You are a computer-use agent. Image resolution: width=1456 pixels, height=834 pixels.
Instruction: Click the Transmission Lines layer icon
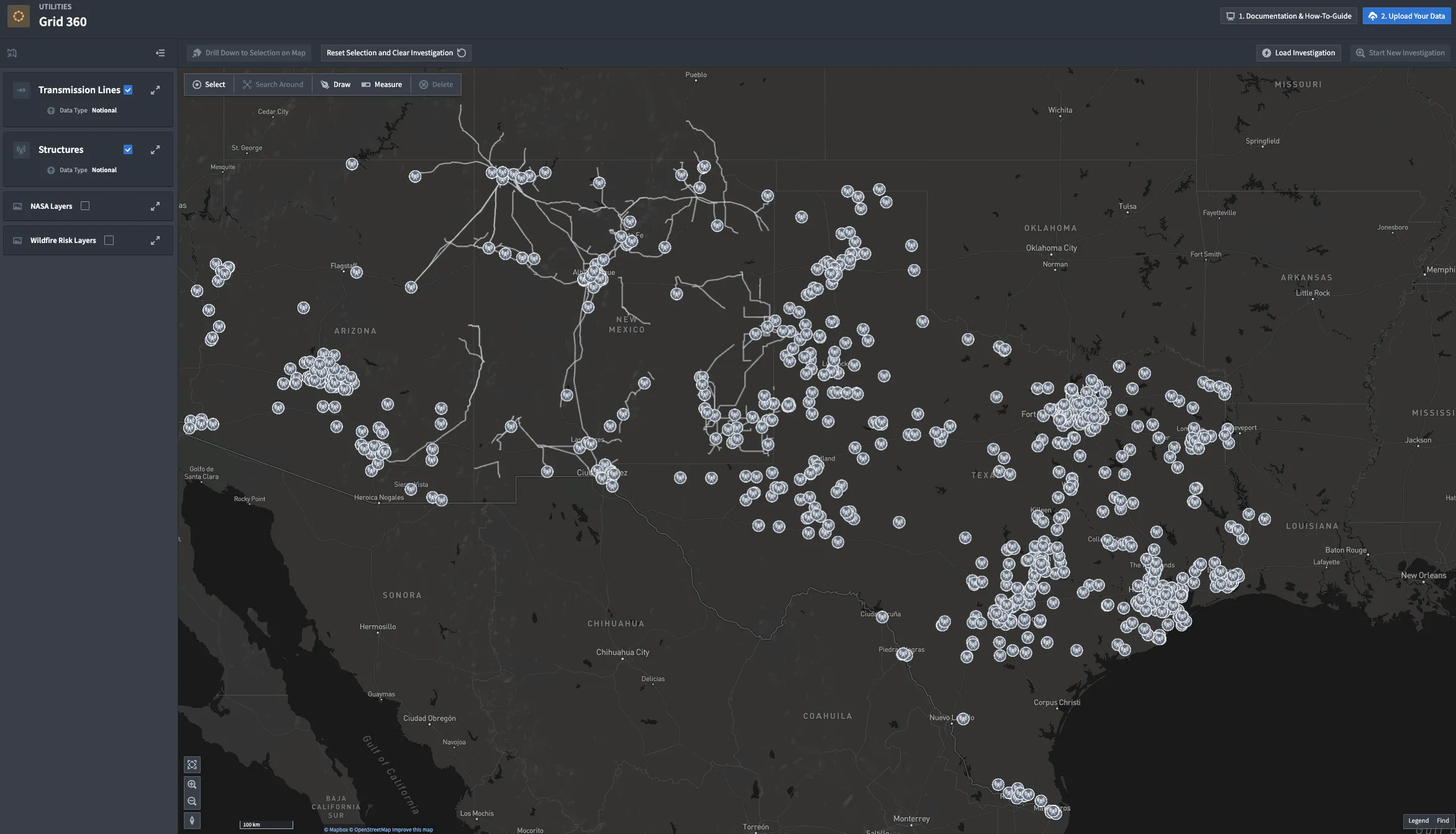(22, 90)
